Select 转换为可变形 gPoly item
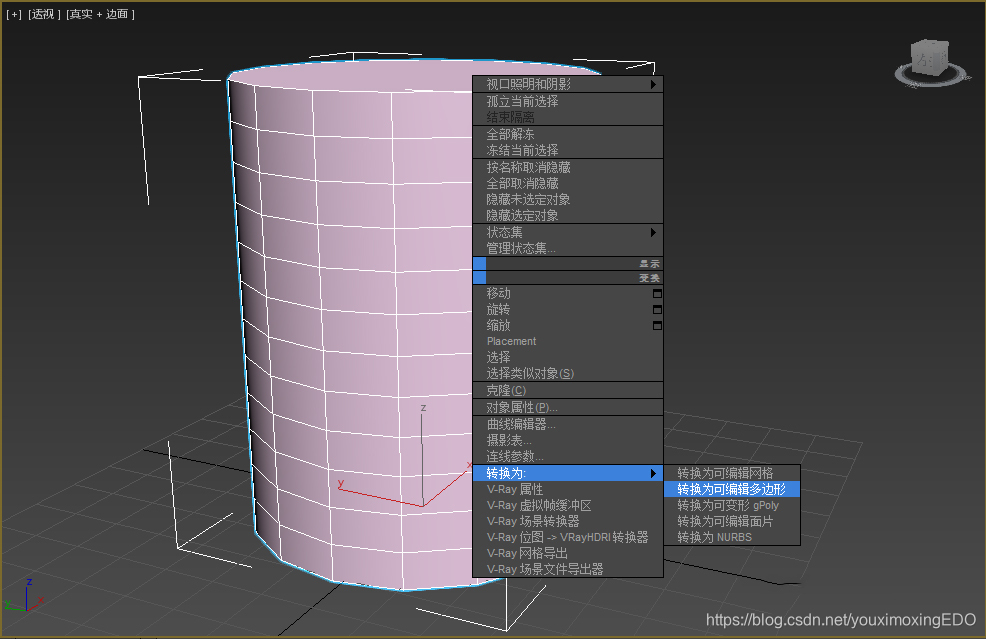Image resolution: width=986 pixels, height=639 pixels. tap(732, 506)
